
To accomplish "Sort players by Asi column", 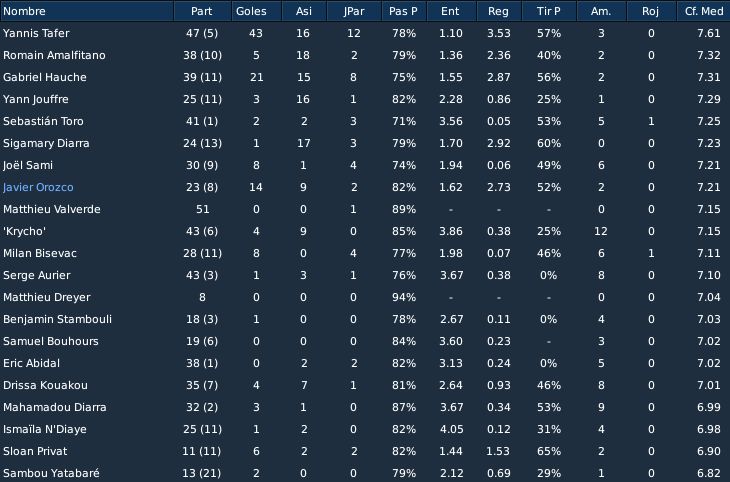I will point(304,11).
